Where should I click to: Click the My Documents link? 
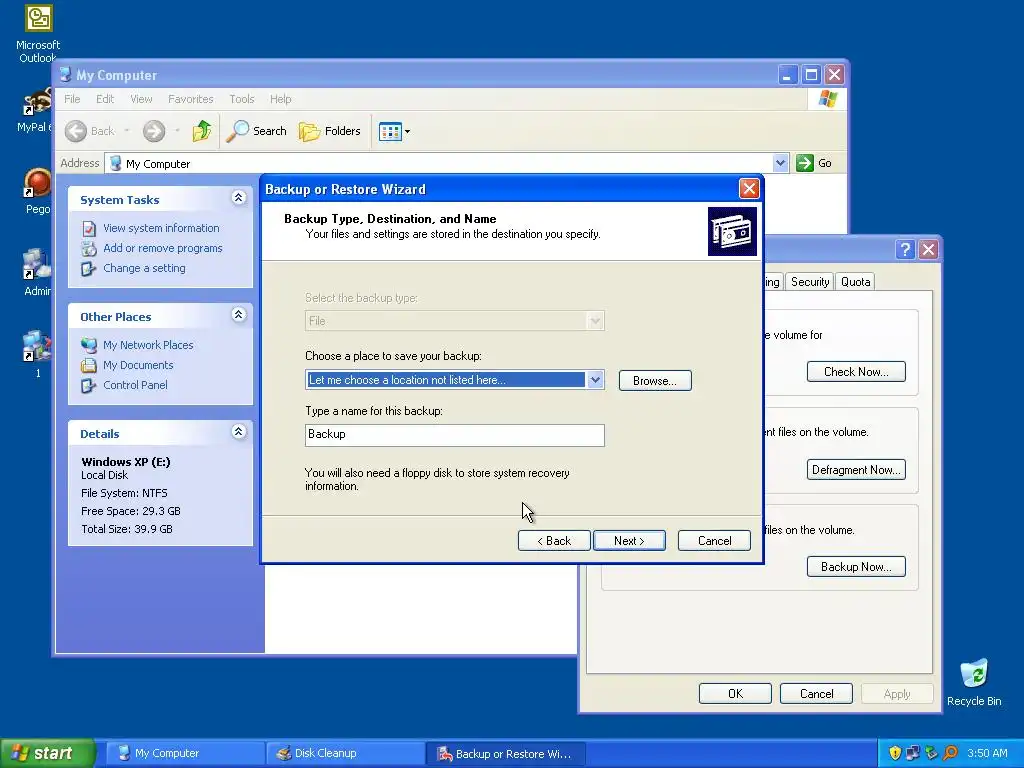(138, 365)
